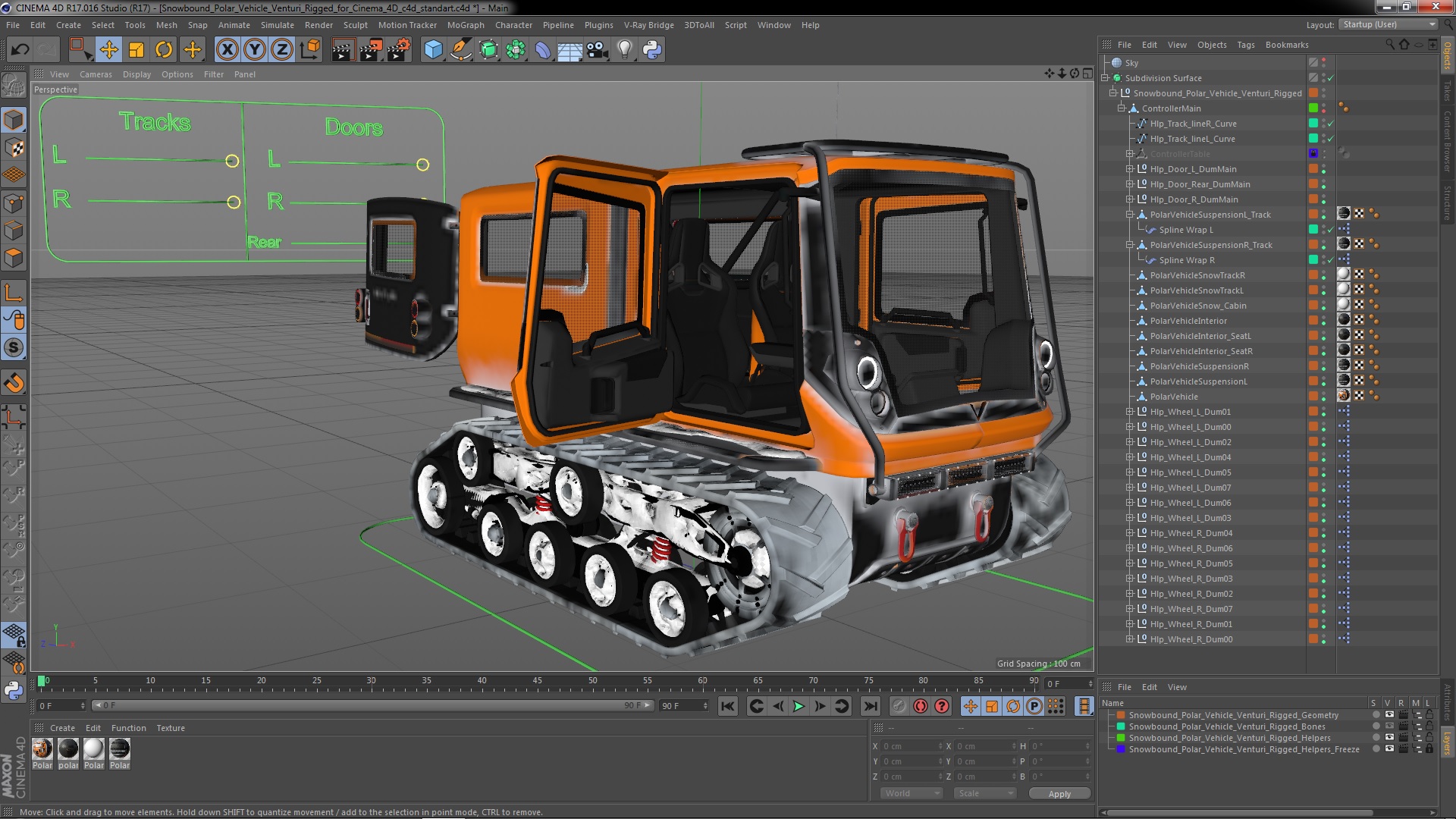The image size is (1456, 819).
Task: Click the Floor/grid environment icon
Action: [570, 50]
